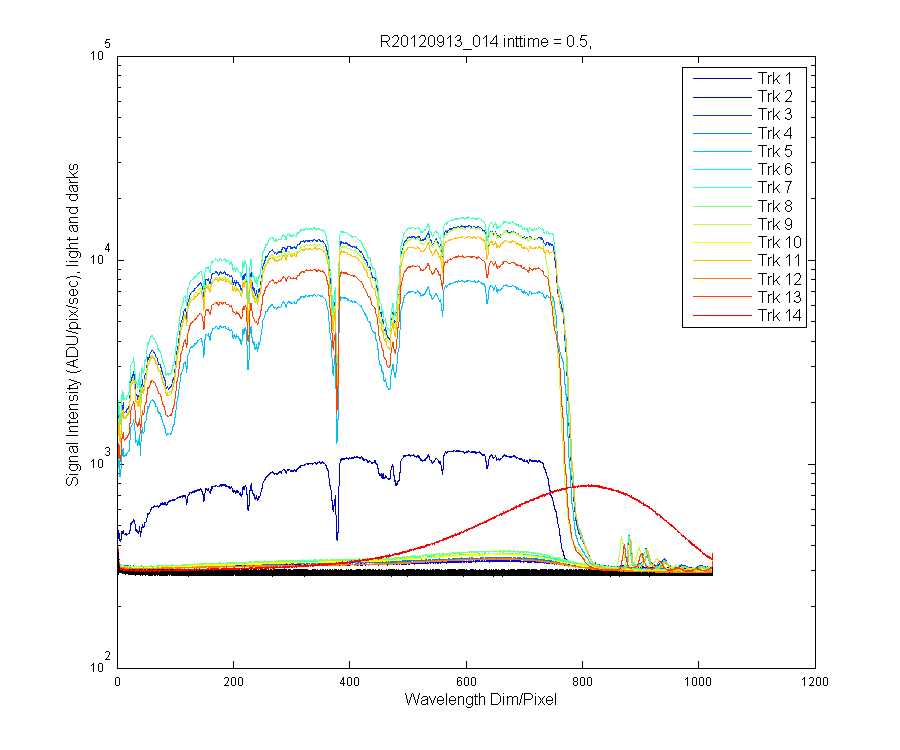
Task: Click the Signal Intensity y-axis label
Action: tap(72, 325)
